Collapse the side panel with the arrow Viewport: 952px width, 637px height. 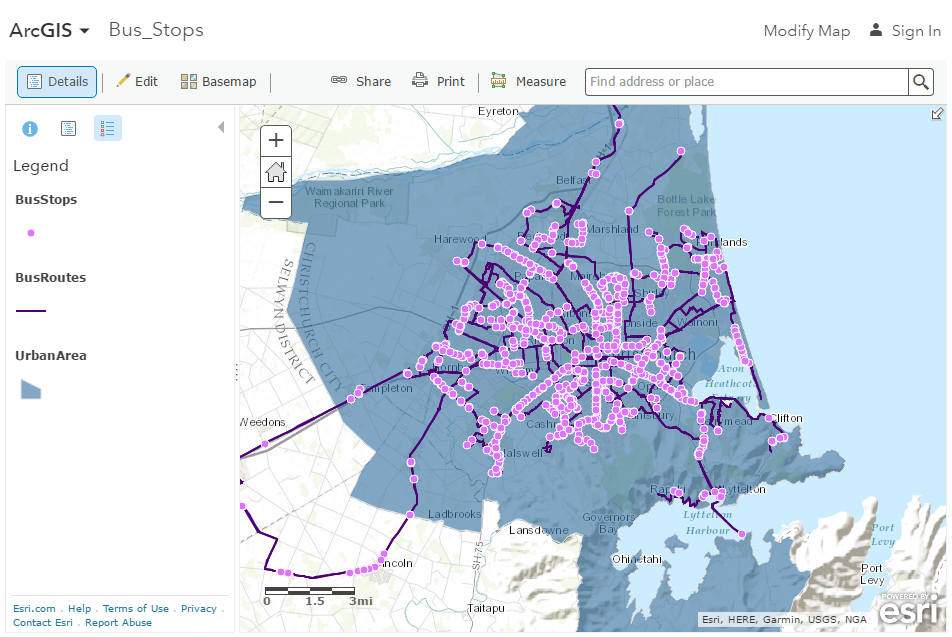(221, 128)
